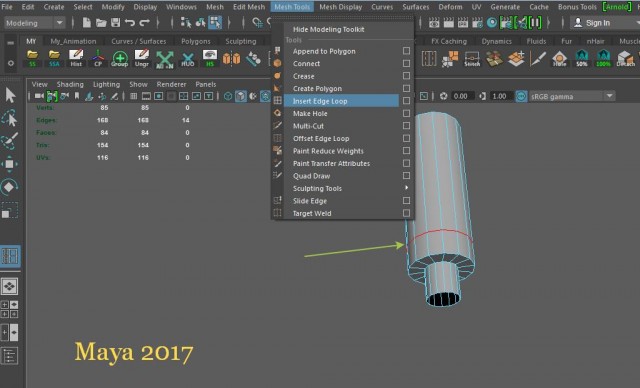Click the knife multi-cut shelf icon
The width and height of the screenshot is (640, 388).
click(538, 58)
